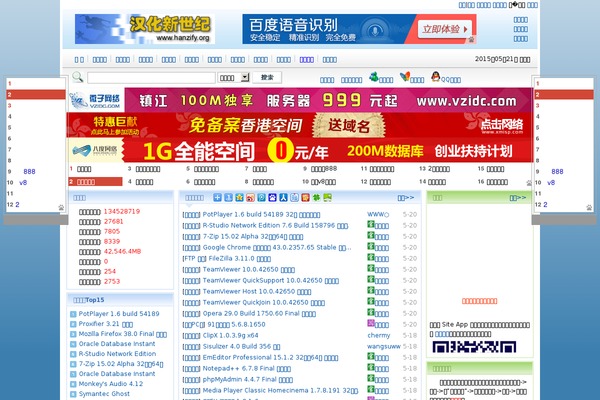Click 立即体验 on the Baidu voice ad
Viewport: 600px width, 400px height.
(445, 29)
